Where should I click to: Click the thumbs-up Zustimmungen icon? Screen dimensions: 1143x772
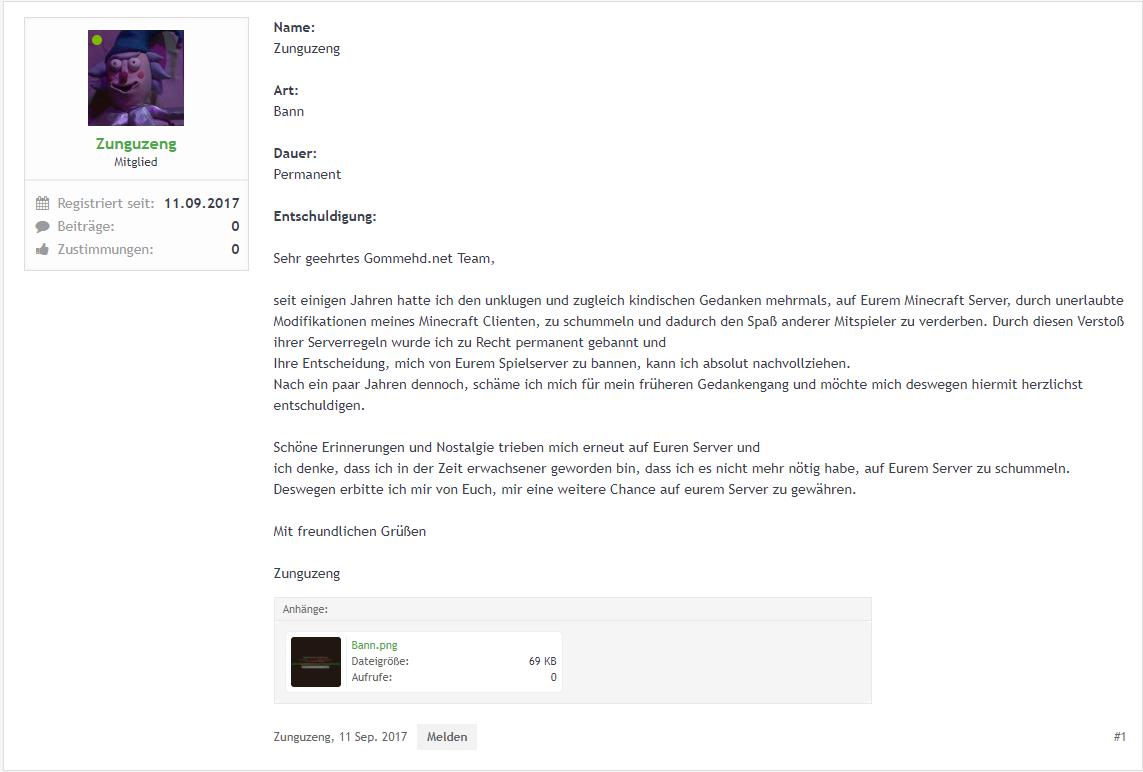(x=42, y=249)
